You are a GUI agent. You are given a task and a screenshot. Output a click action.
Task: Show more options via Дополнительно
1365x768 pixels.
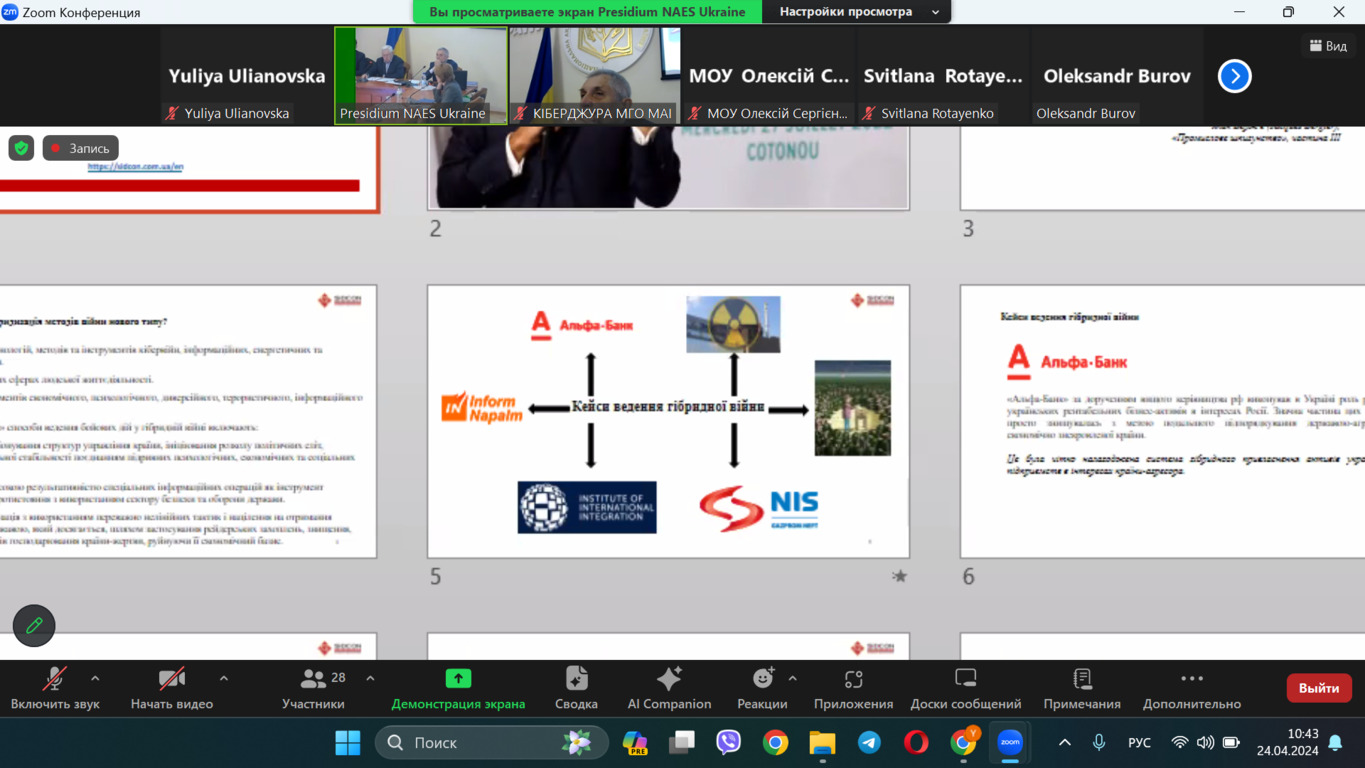point(1192,689)
